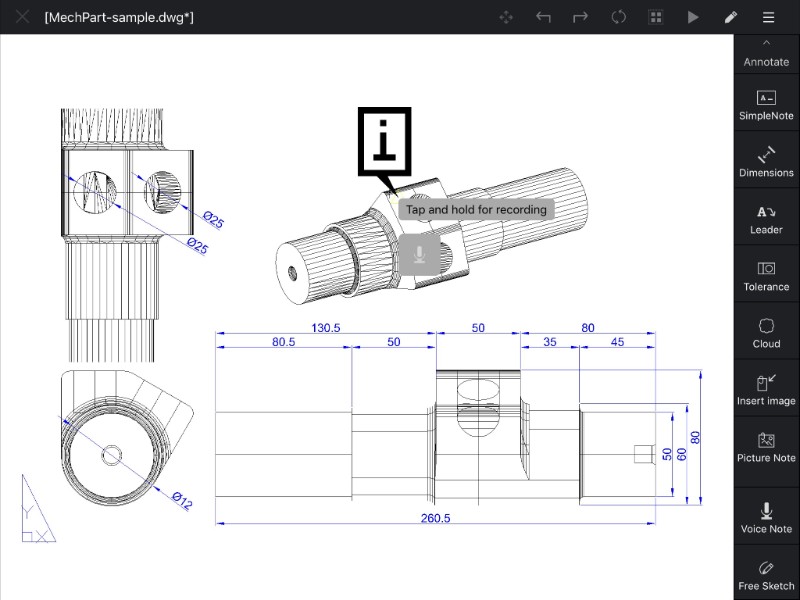Click the UCS axis icon in corner
Image resolution: width=800 pixels, height=600 pixels.
click(x=38, y=508)
